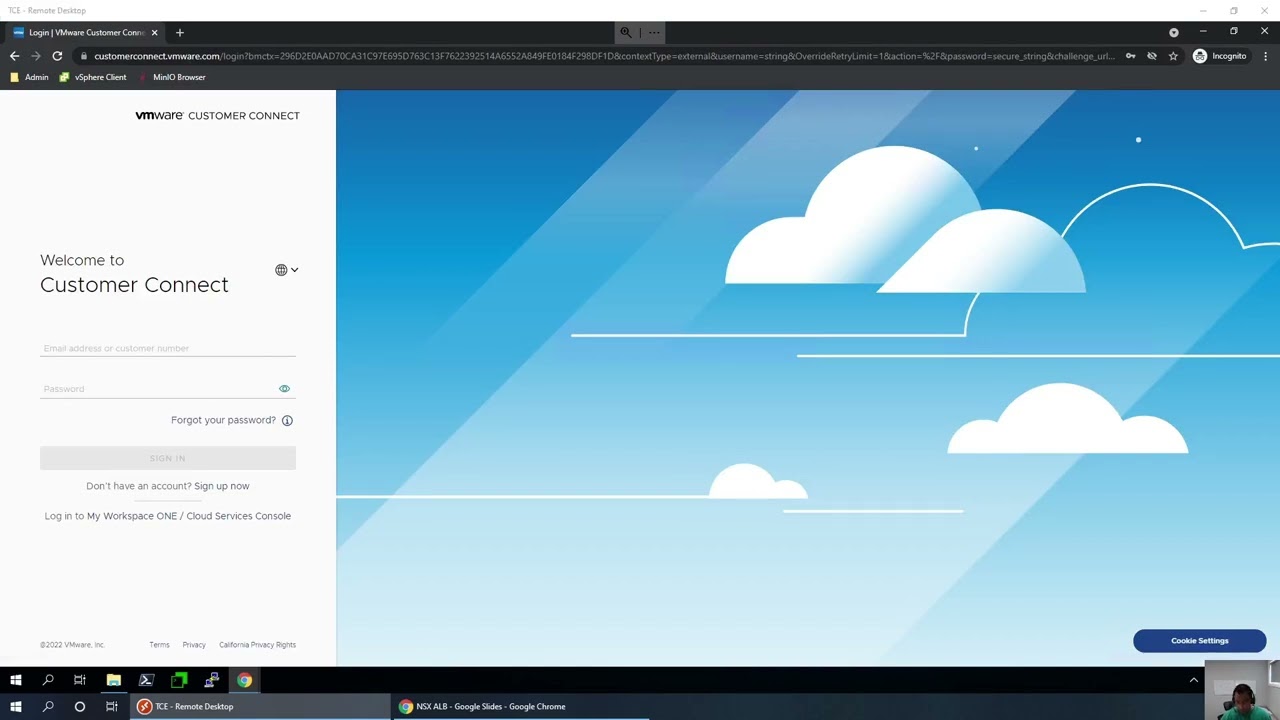The image size is (1280, 720).
Task: Focus the Email address or customer number field
Action: click(x=168, y=348)
